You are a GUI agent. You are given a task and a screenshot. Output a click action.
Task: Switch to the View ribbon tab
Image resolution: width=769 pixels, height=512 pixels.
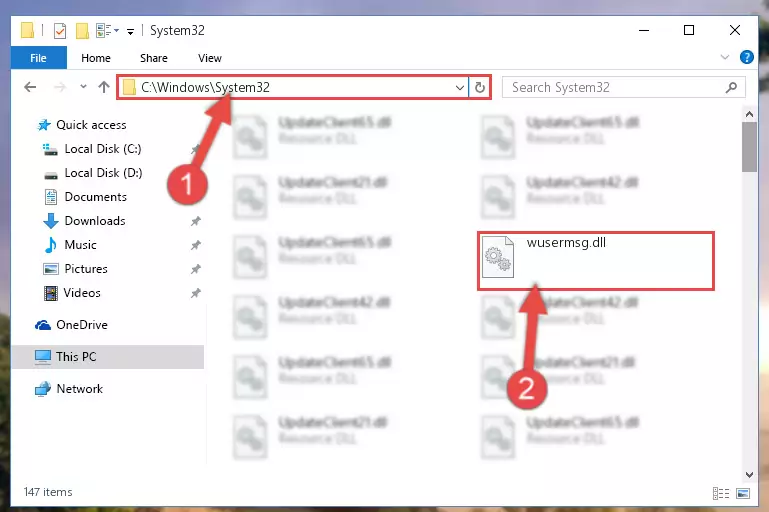pos(209,58)
